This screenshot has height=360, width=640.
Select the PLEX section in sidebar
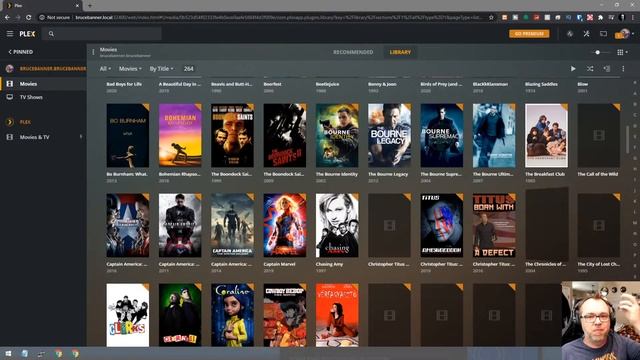25,122
